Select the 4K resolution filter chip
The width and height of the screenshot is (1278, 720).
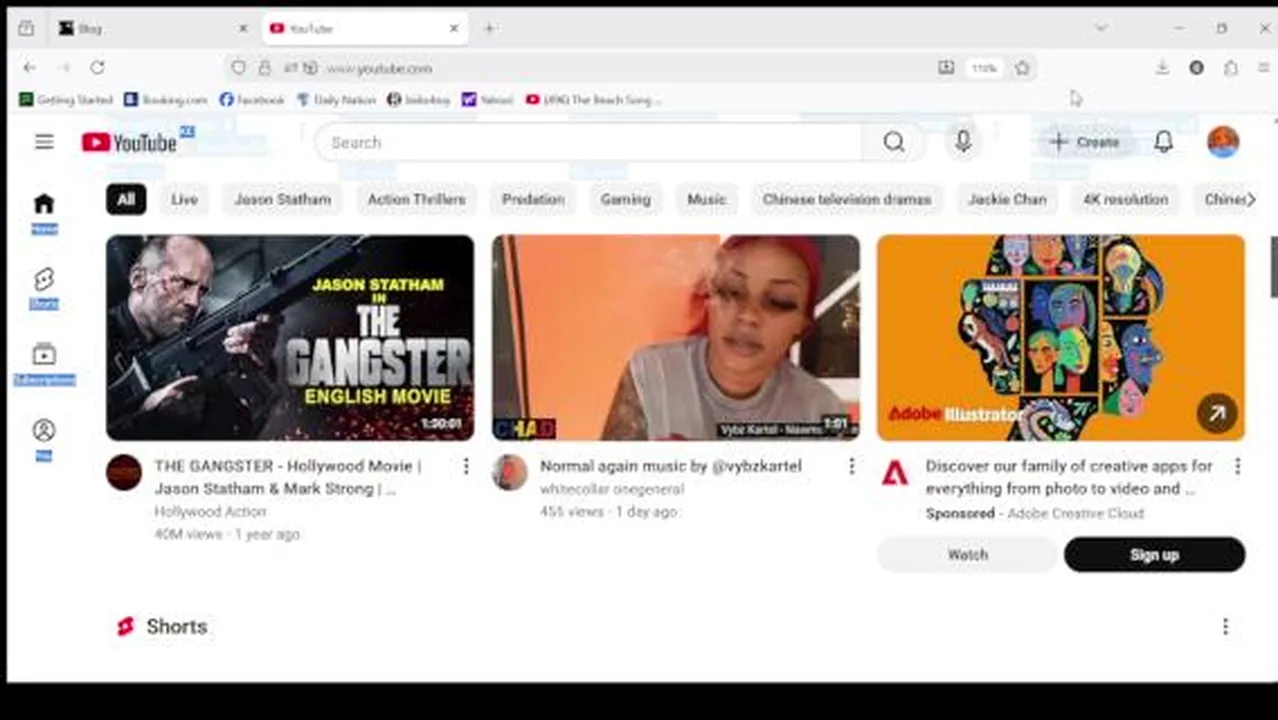click(1125, 199)
